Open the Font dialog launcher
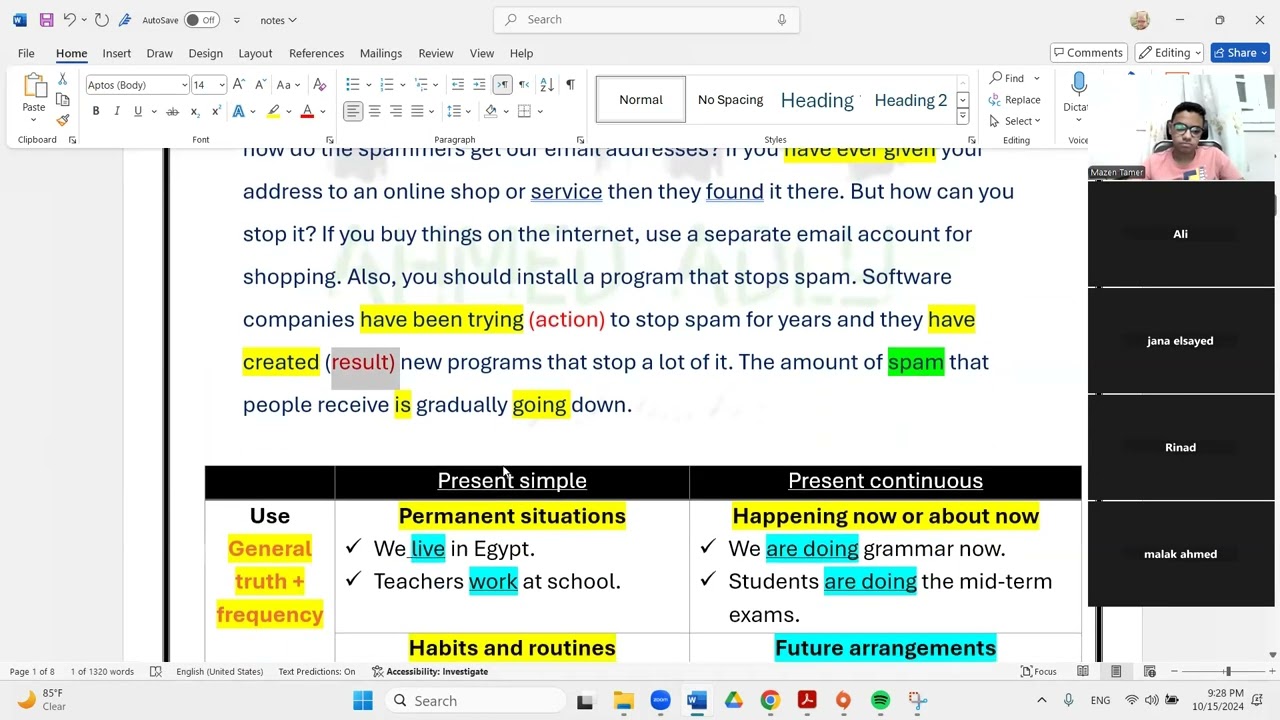Screen dimensions: 1280x720 coord(329,140)
